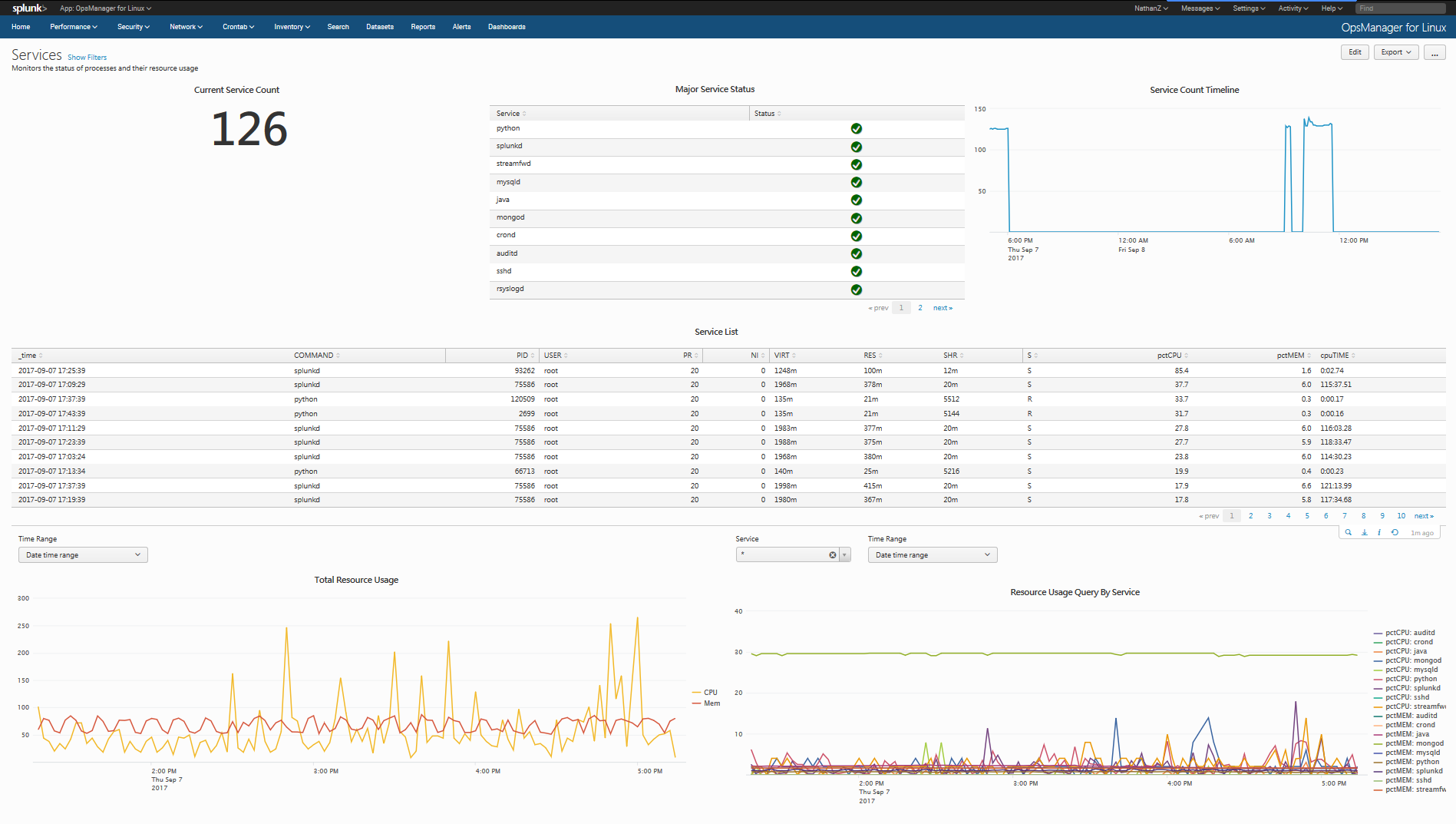The height and width of the screenshot is (824, 1456).
Task: Clear the Service filter value
Action: pyautogui.click(x=833, y=554)
